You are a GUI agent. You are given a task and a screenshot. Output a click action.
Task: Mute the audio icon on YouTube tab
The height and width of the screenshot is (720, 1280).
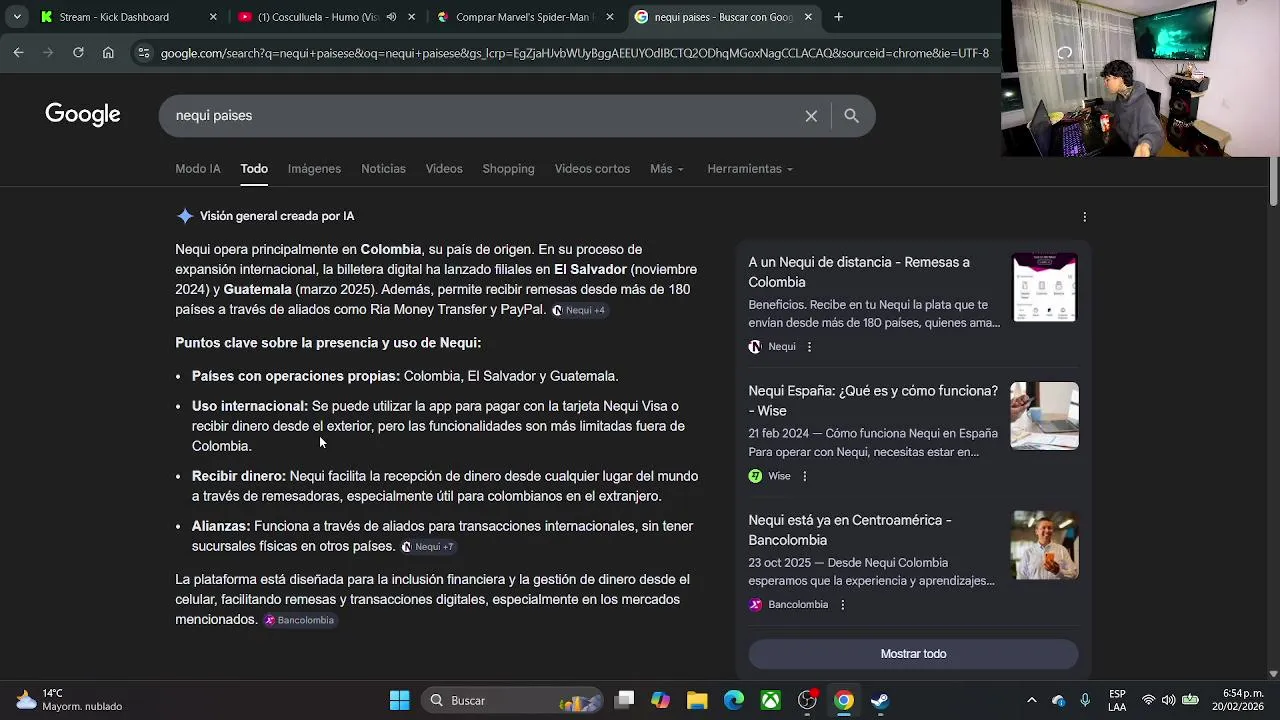tap(392, 17)
